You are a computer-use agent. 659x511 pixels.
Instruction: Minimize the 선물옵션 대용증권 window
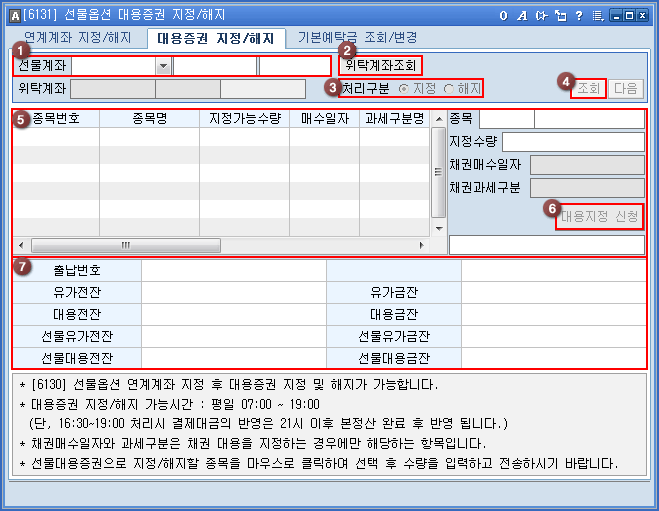click(x=616, y=16)
